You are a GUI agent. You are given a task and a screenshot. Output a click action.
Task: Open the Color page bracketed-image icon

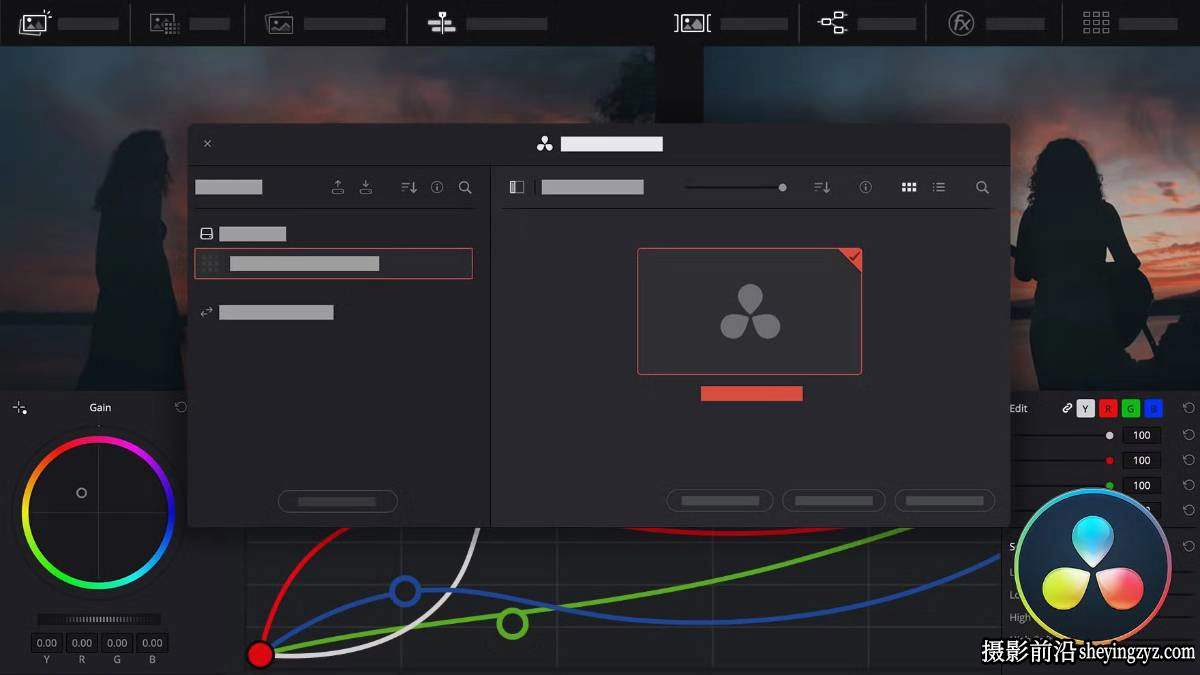pyautogui.click(x=692, y=23)
